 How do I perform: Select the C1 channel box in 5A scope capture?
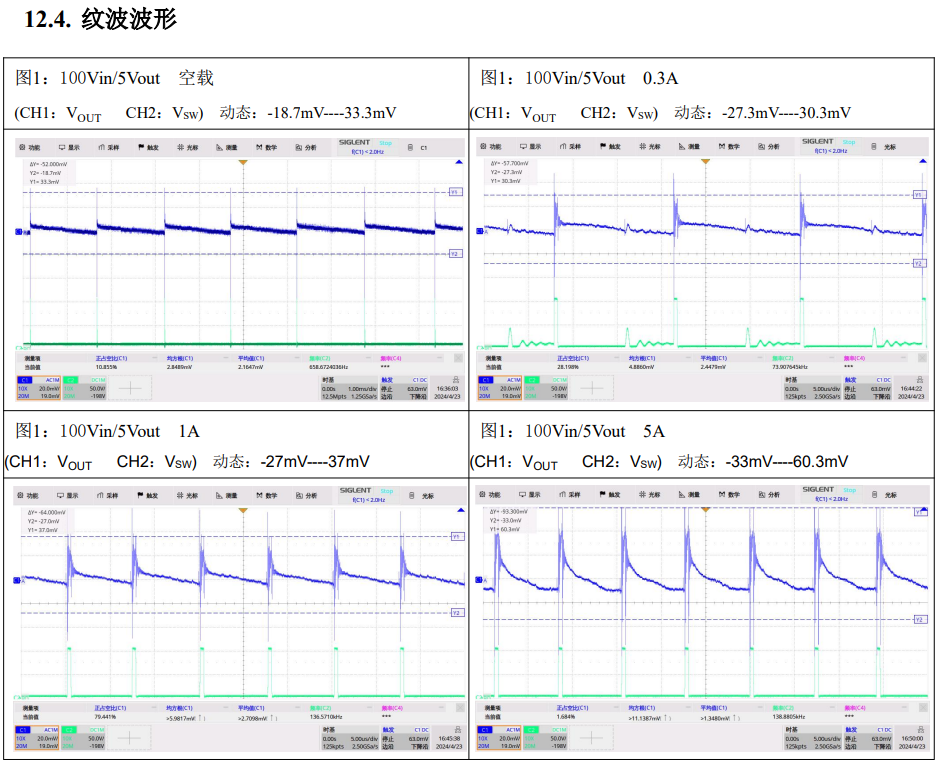(499, 738)
